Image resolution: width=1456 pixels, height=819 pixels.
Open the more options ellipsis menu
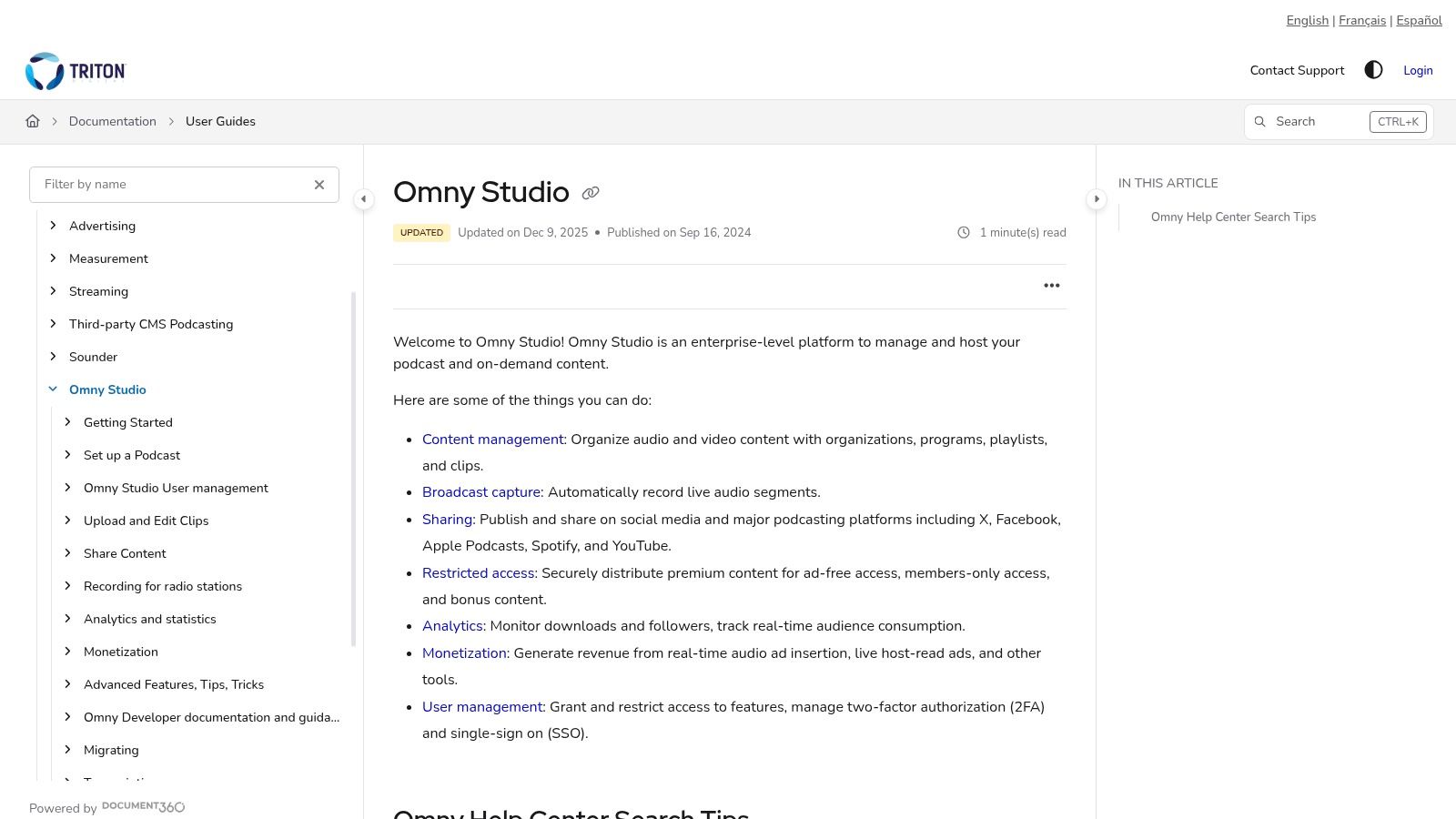tap(1052, 285)
